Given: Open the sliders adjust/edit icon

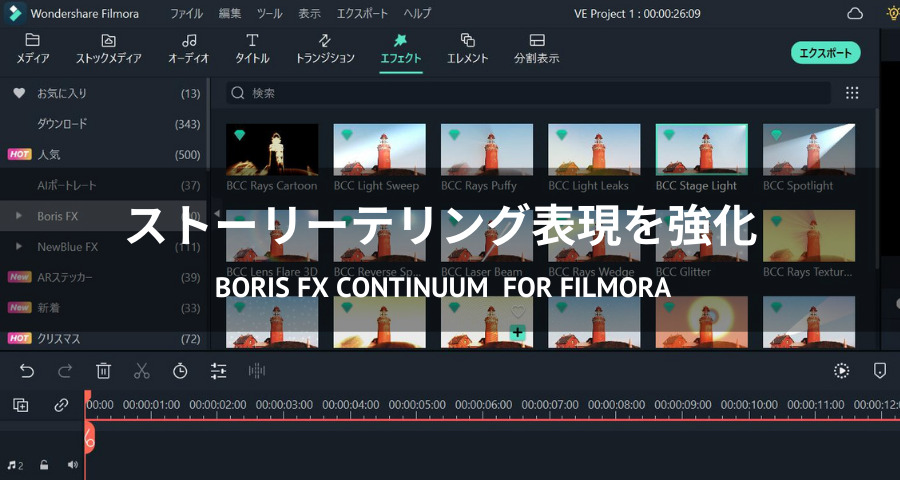Looking at the screenshot, I should click(219, 371).
